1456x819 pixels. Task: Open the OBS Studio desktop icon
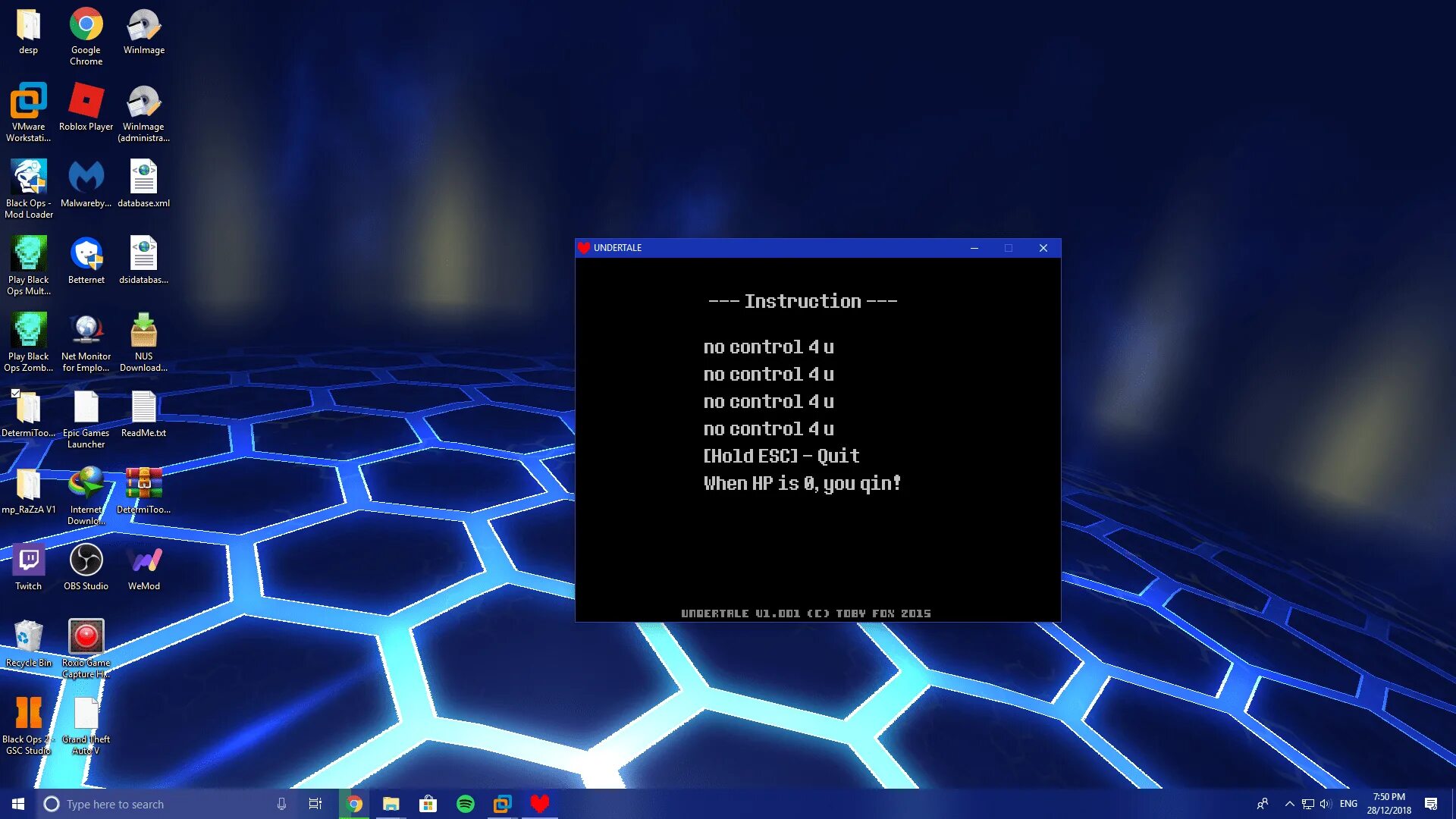[86, 562]
